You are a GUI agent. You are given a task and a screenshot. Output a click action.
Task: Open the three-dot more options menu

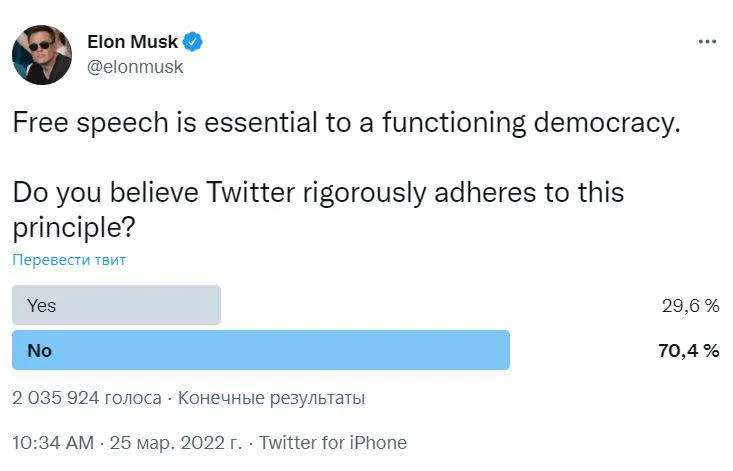pos(707,42)
